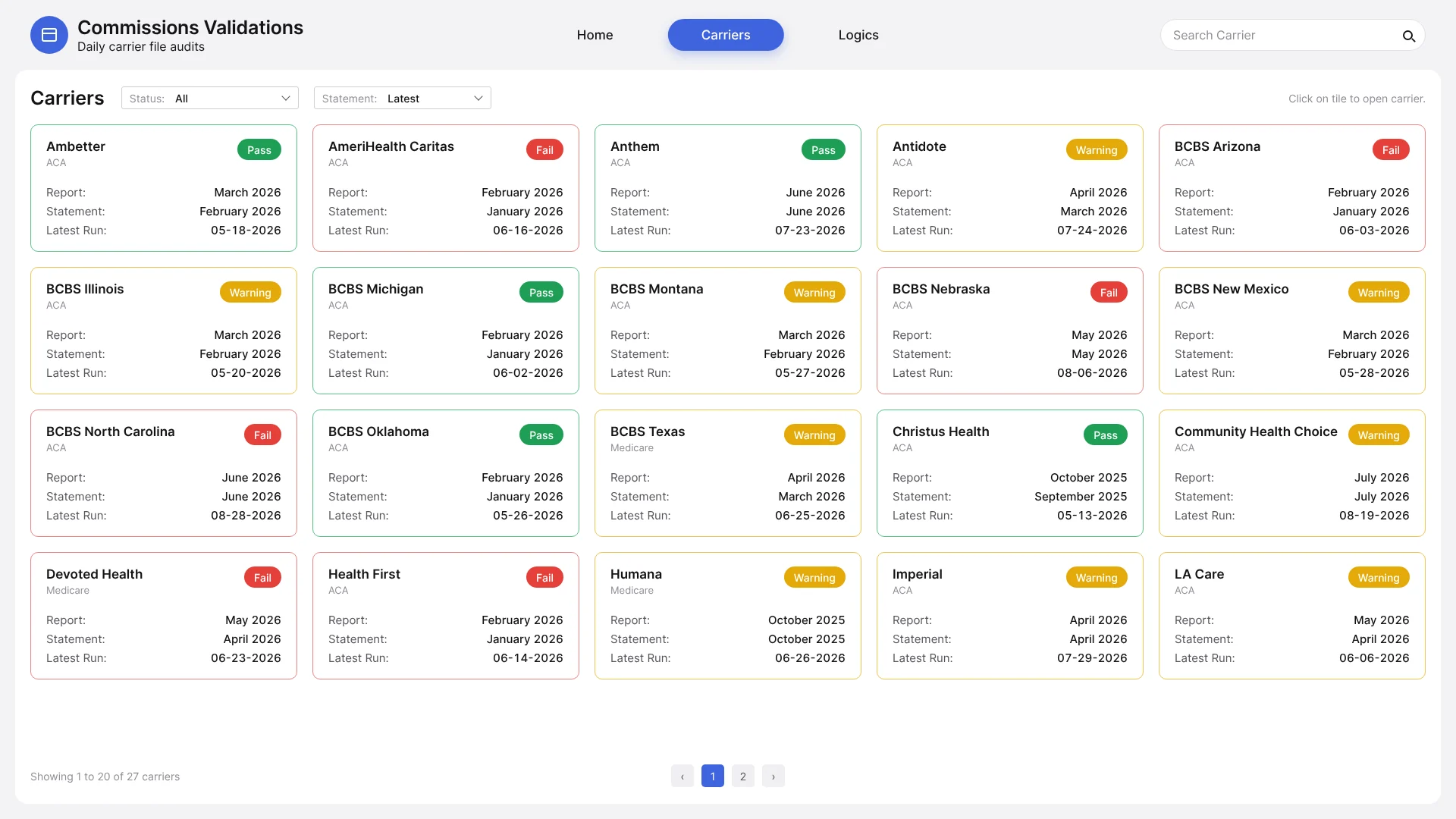Screen dimensions: 1456x819
Task: Open the BCBS Illinois tile
Action: pyautogui.click(x=164, y=331)
